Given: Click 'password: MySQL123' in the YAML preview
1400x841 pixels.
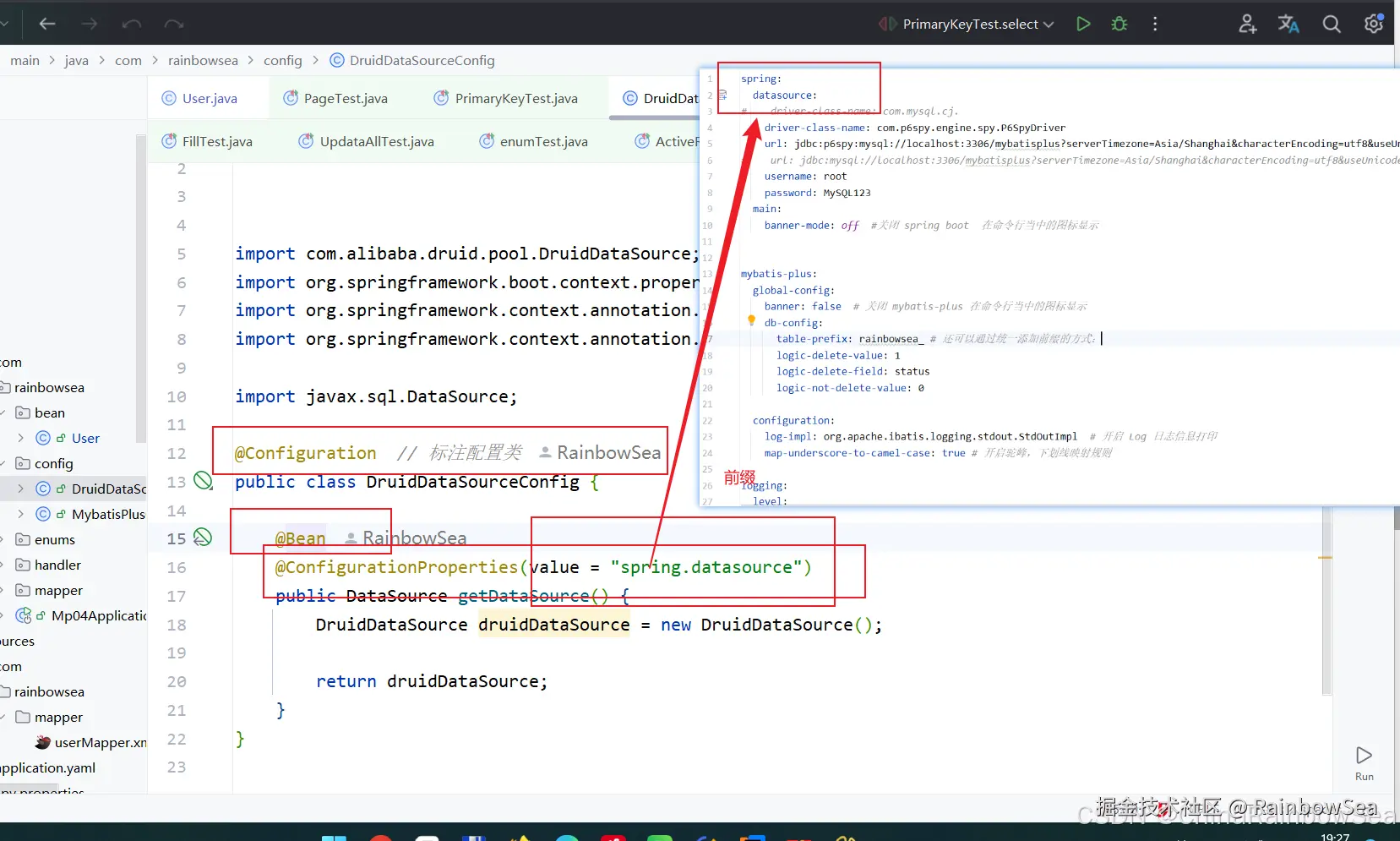Looking at the screenshot, I should point(817,193).
